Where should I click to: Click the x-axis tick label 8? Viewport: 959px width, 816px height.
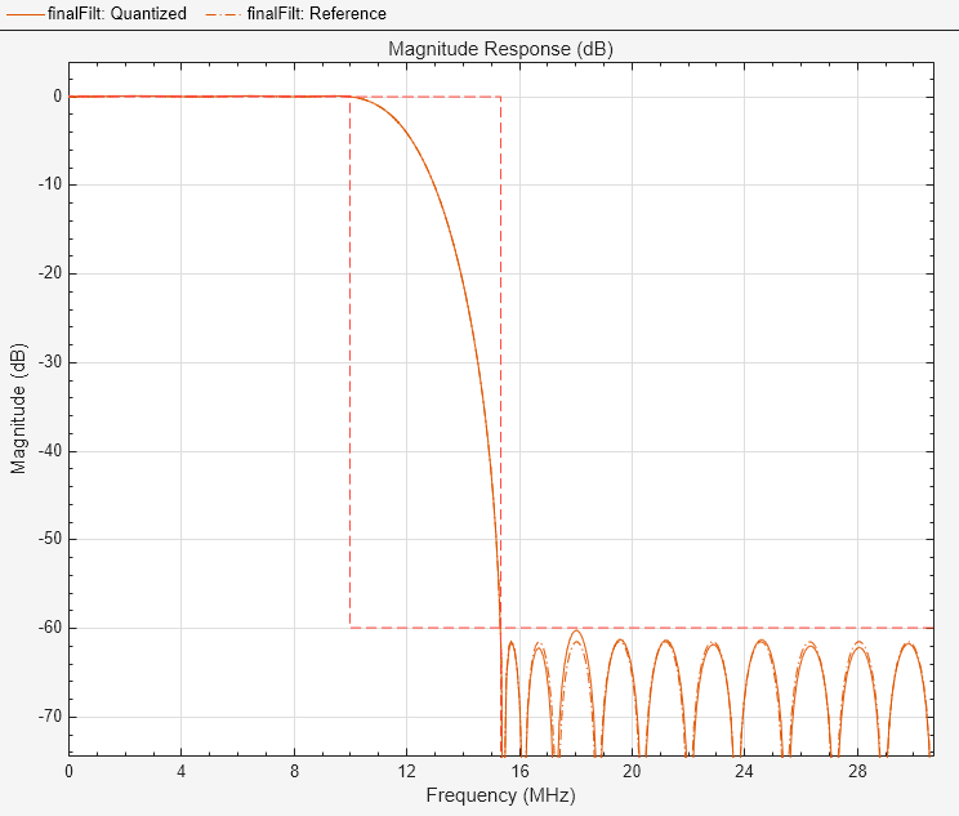[x=294, y=771]
